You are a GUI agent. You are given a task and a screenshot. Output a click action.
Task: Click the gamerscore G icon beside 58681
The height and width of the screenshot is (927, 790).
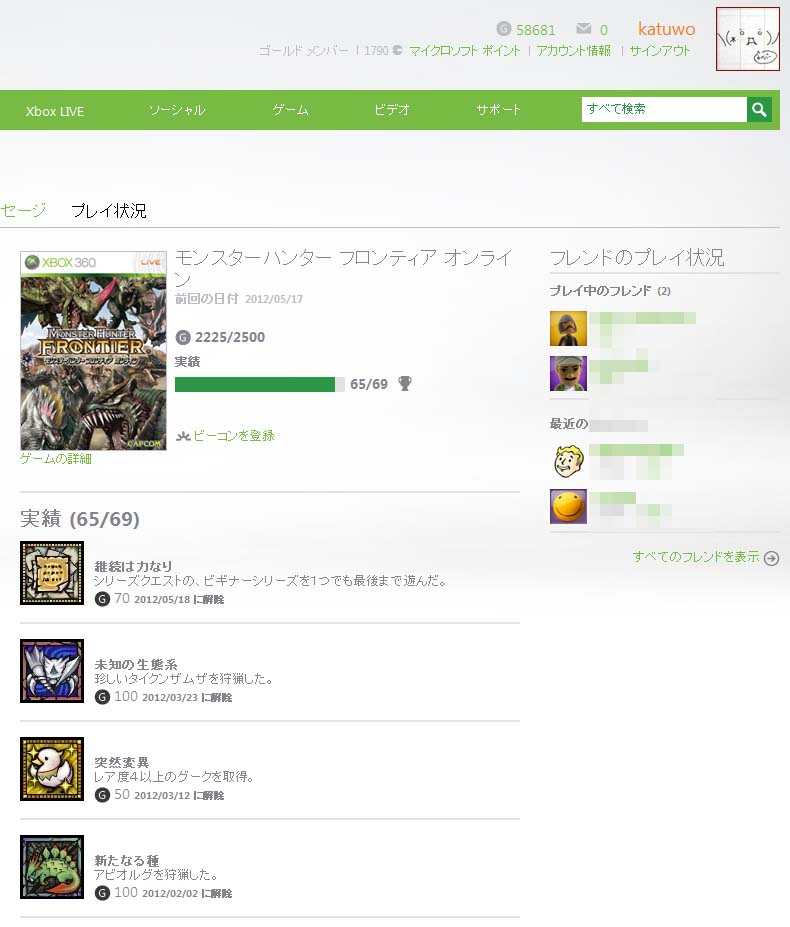503,28
